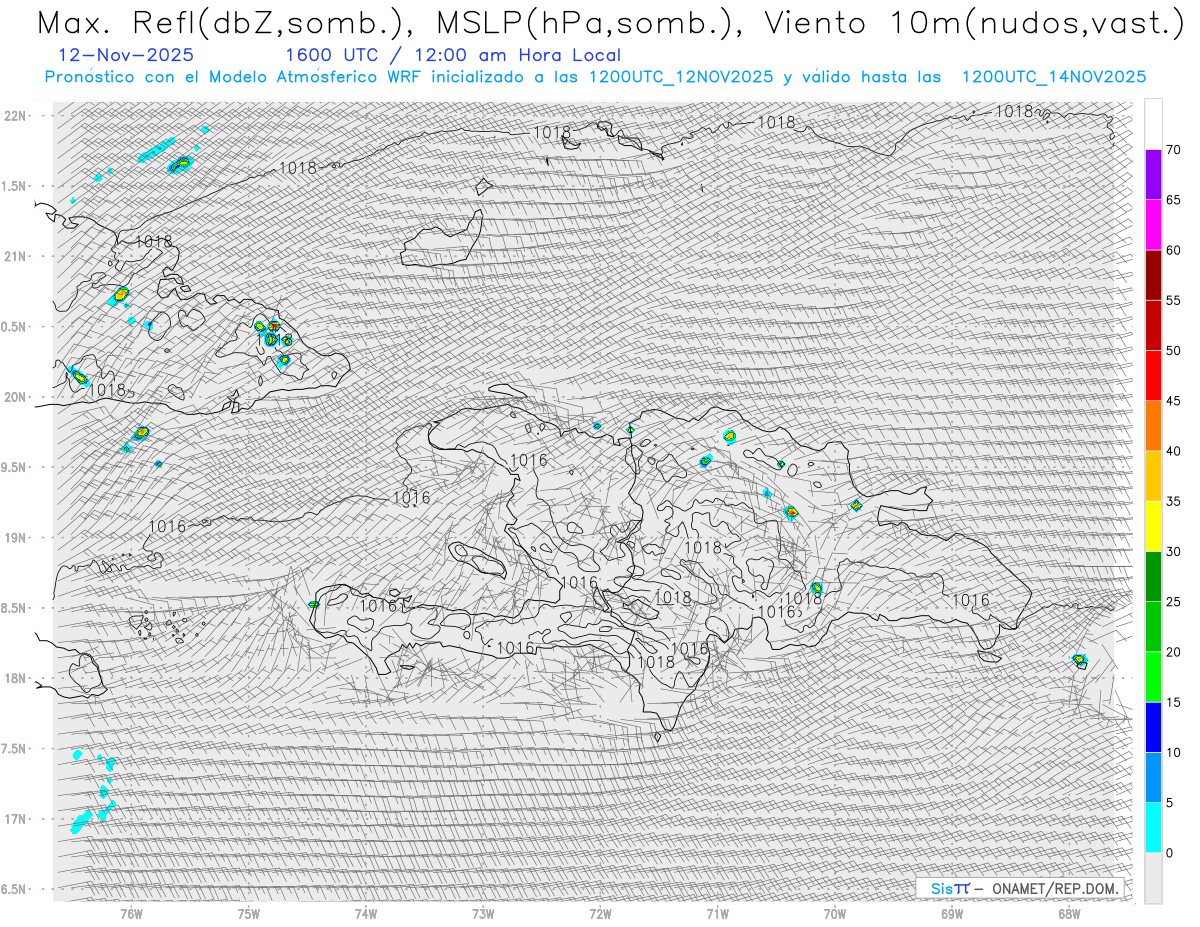1200x927 pixels.
Task: Click the colorbar tick value '45'
Action: pos(1173,401)
